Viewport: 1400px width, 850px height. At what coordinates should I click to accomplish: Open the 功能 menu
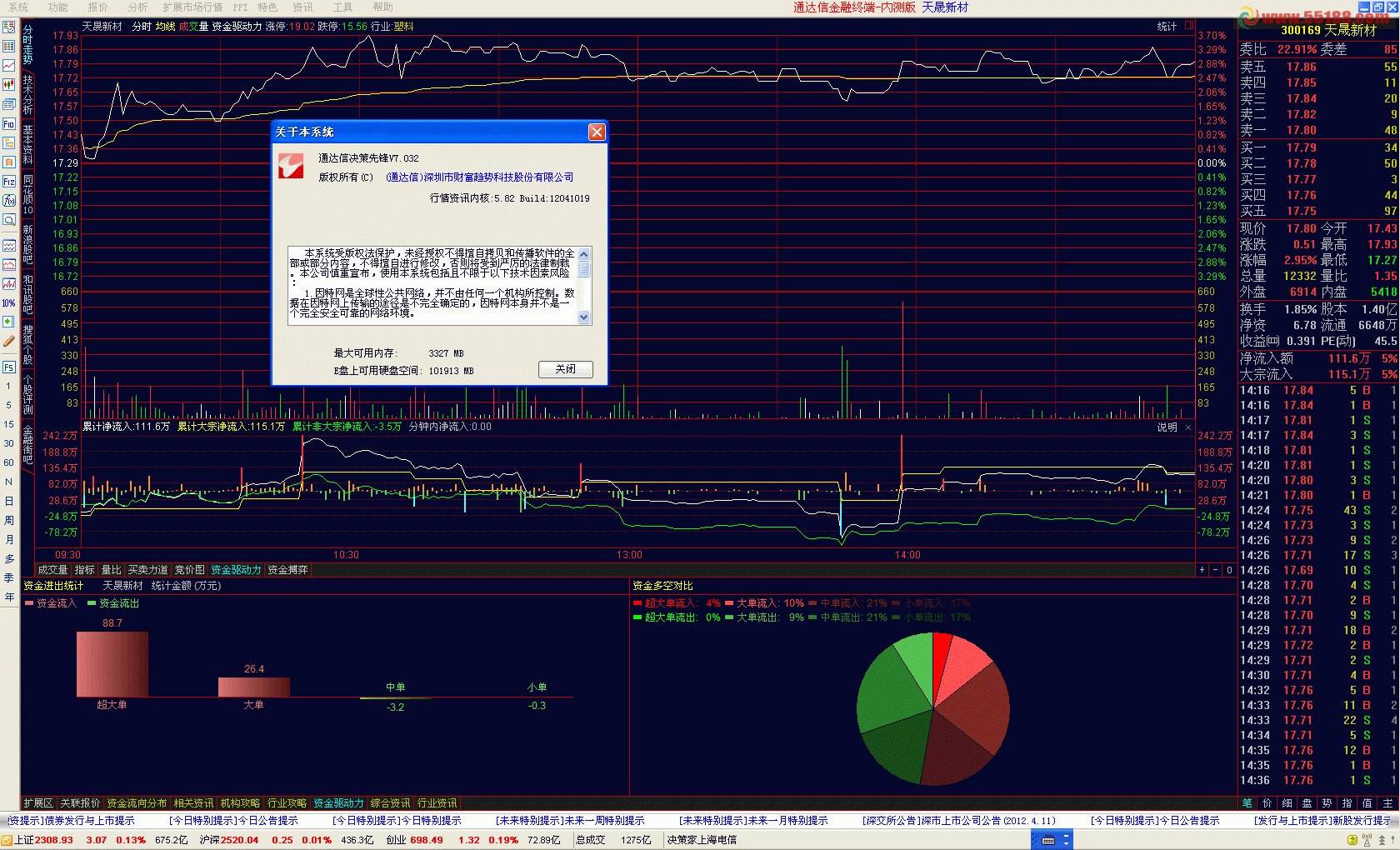pos(58,7)
